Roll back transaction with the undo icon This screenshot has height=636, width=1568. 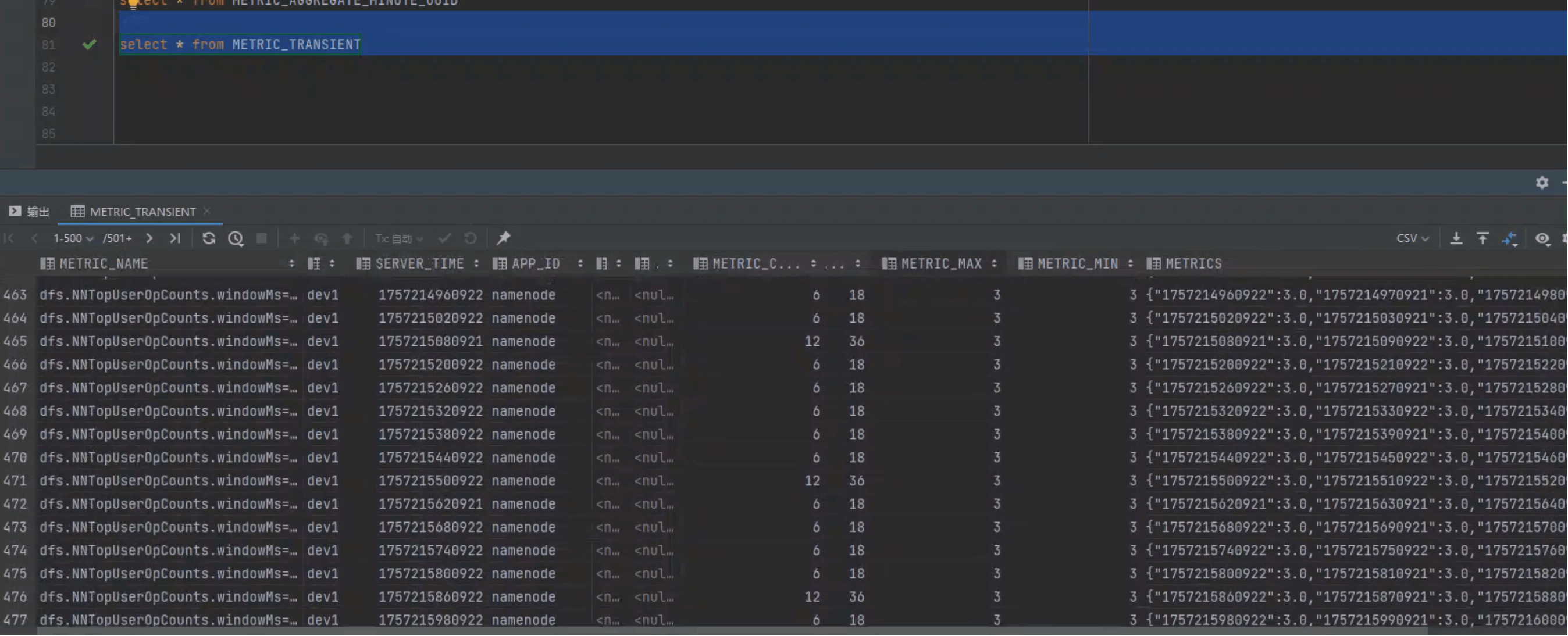[x=471, y=238]
